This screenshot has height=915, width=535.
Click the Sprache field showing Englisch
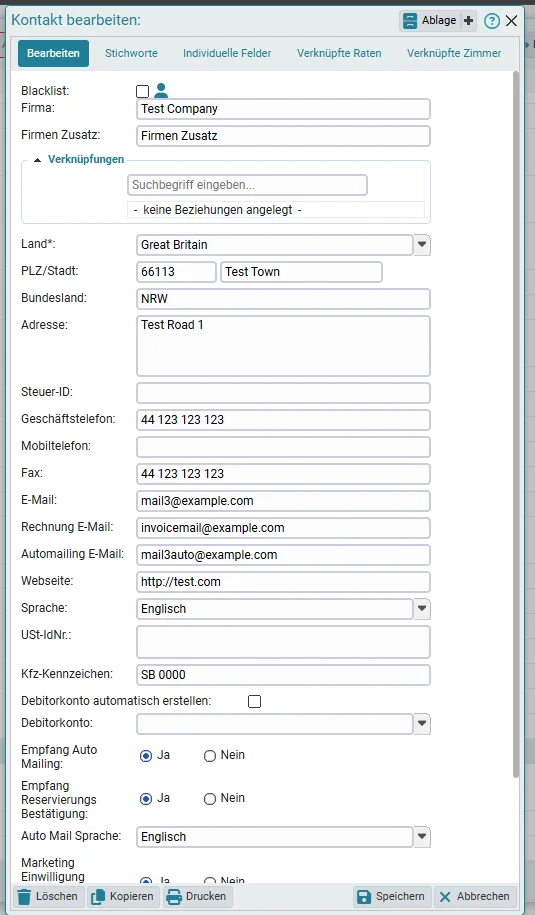pos(275,609)
